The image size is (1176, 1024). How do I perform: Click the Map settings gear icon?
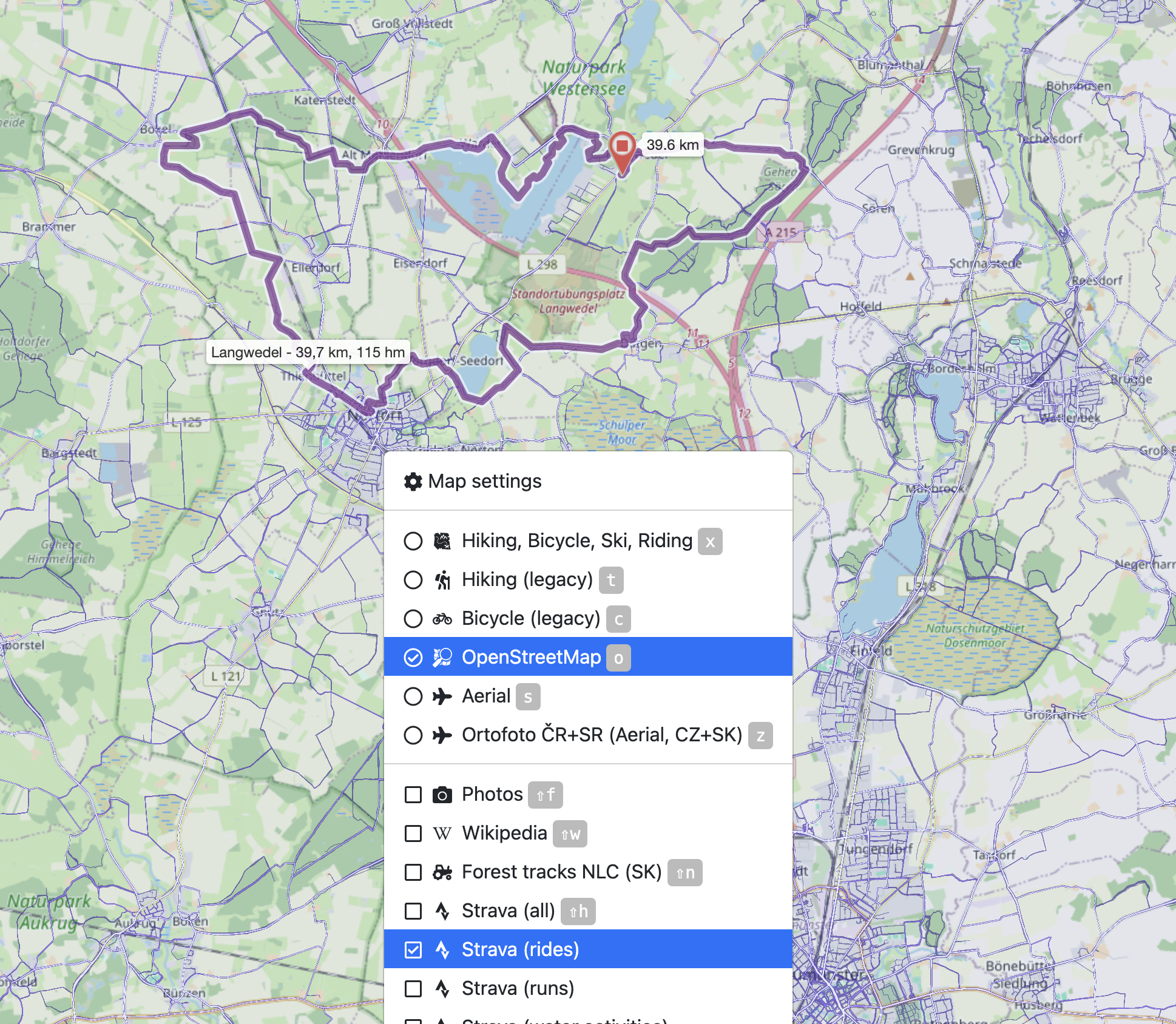click(413, 482)
